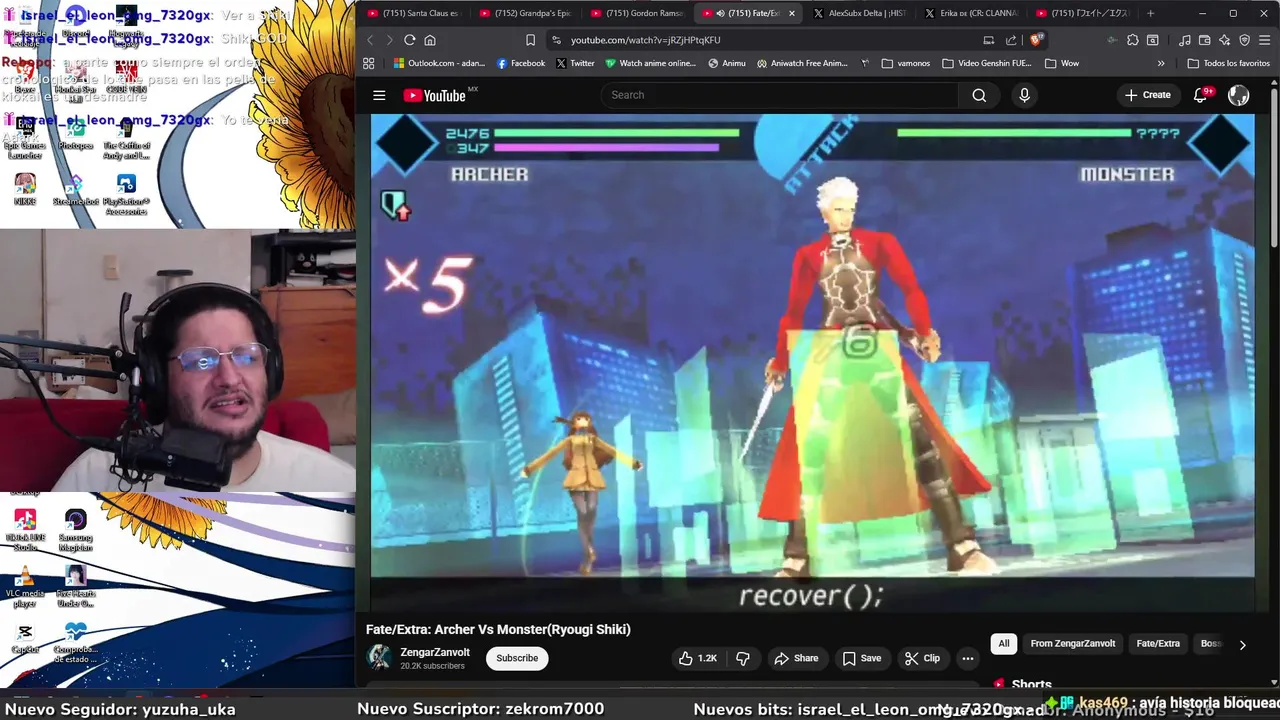Click the Share button under the video

point(796,658)
